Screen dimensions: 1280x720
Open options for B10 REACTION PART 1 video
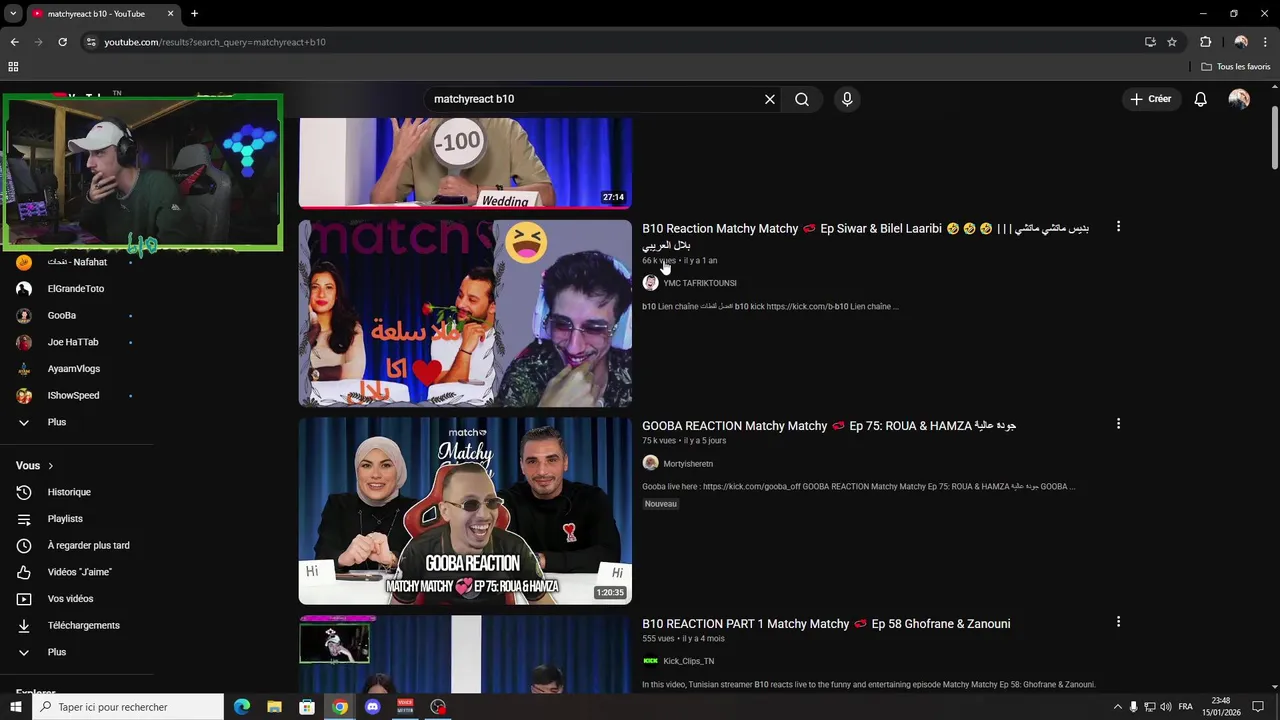pyautogui.click(x=1118, y=622)
